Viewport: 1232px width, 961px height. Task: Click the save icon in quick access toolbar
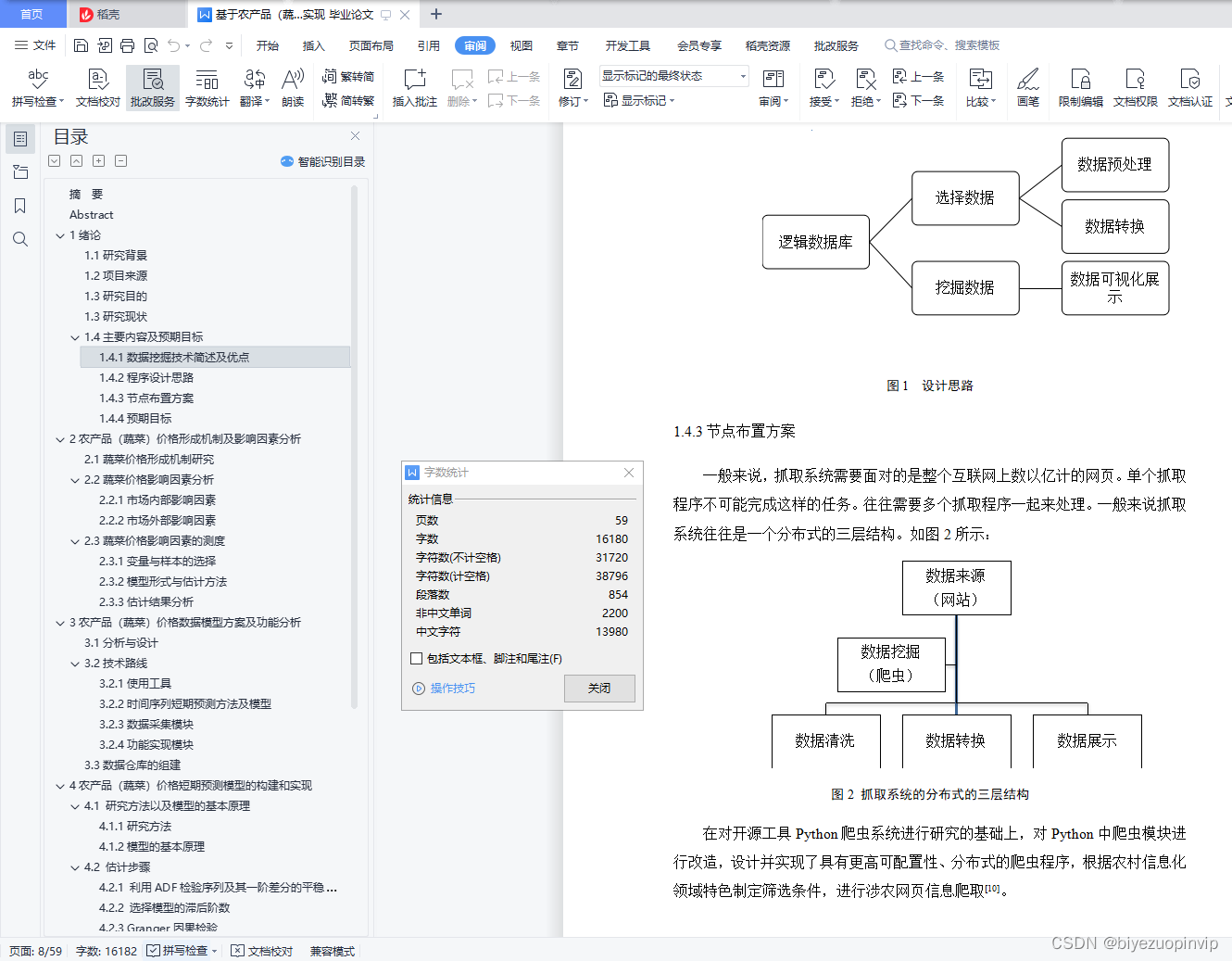click(x=81, y=45)
